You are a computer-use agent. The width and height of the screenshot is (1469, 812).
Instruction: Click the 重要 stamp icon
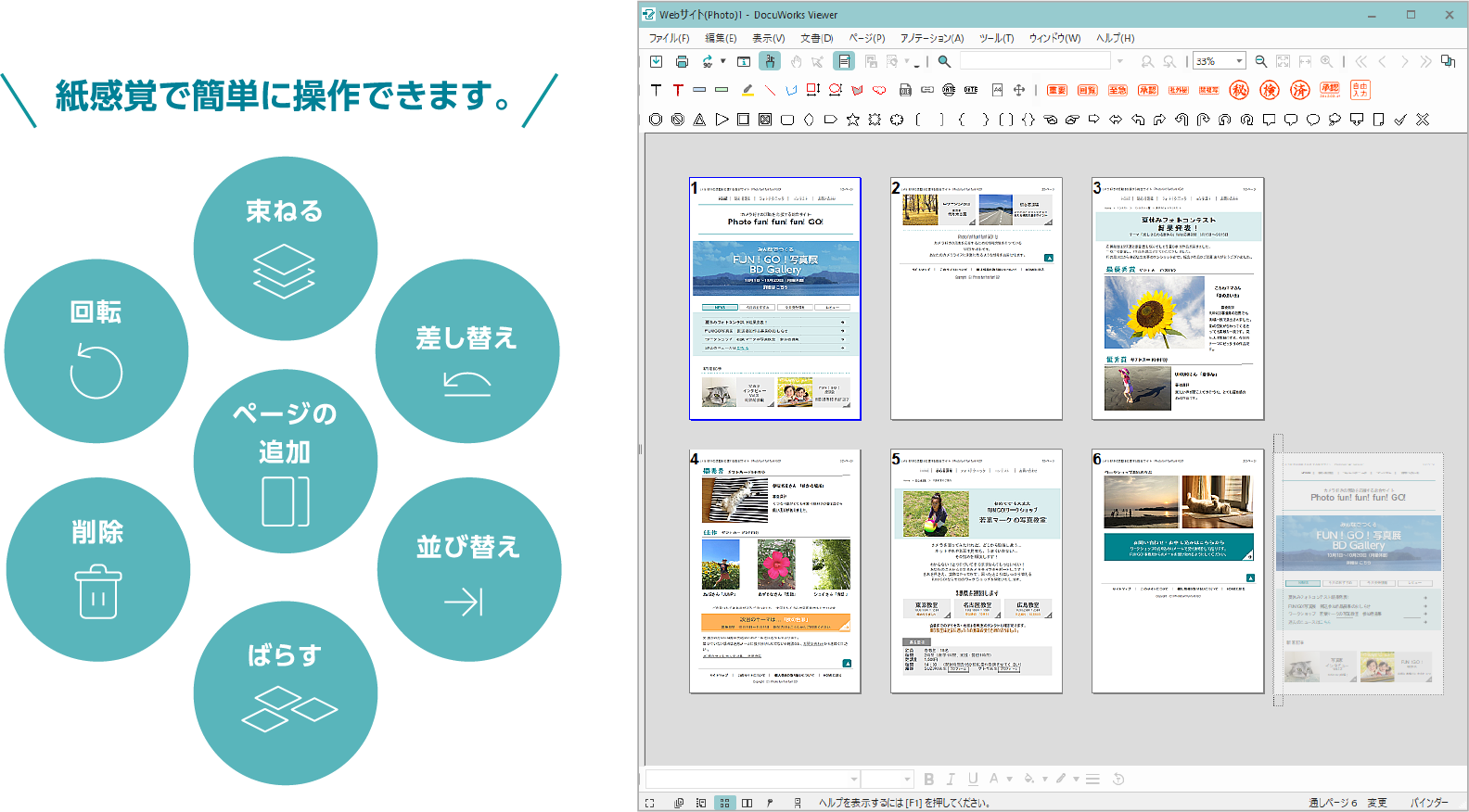[x=1056, y=90]
